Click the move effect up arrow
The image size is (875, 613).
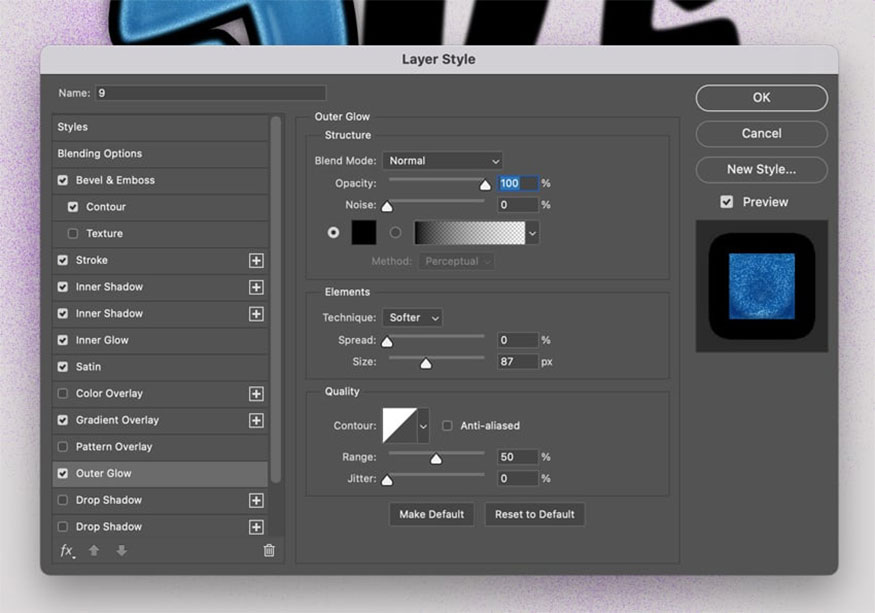tap(94, 551)
